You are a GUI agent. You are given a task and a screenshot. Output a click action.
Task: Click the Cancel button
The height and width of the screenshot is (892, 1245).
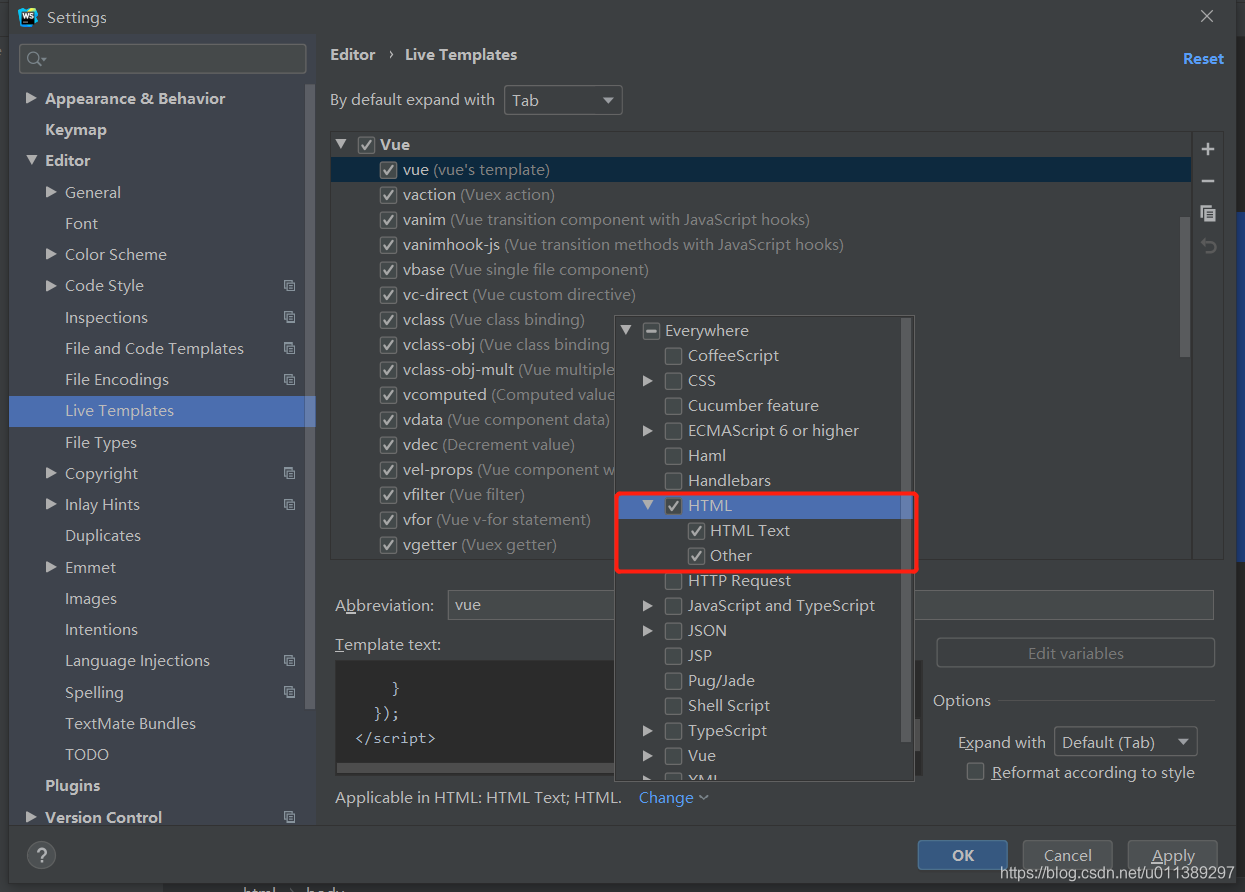1068,855
